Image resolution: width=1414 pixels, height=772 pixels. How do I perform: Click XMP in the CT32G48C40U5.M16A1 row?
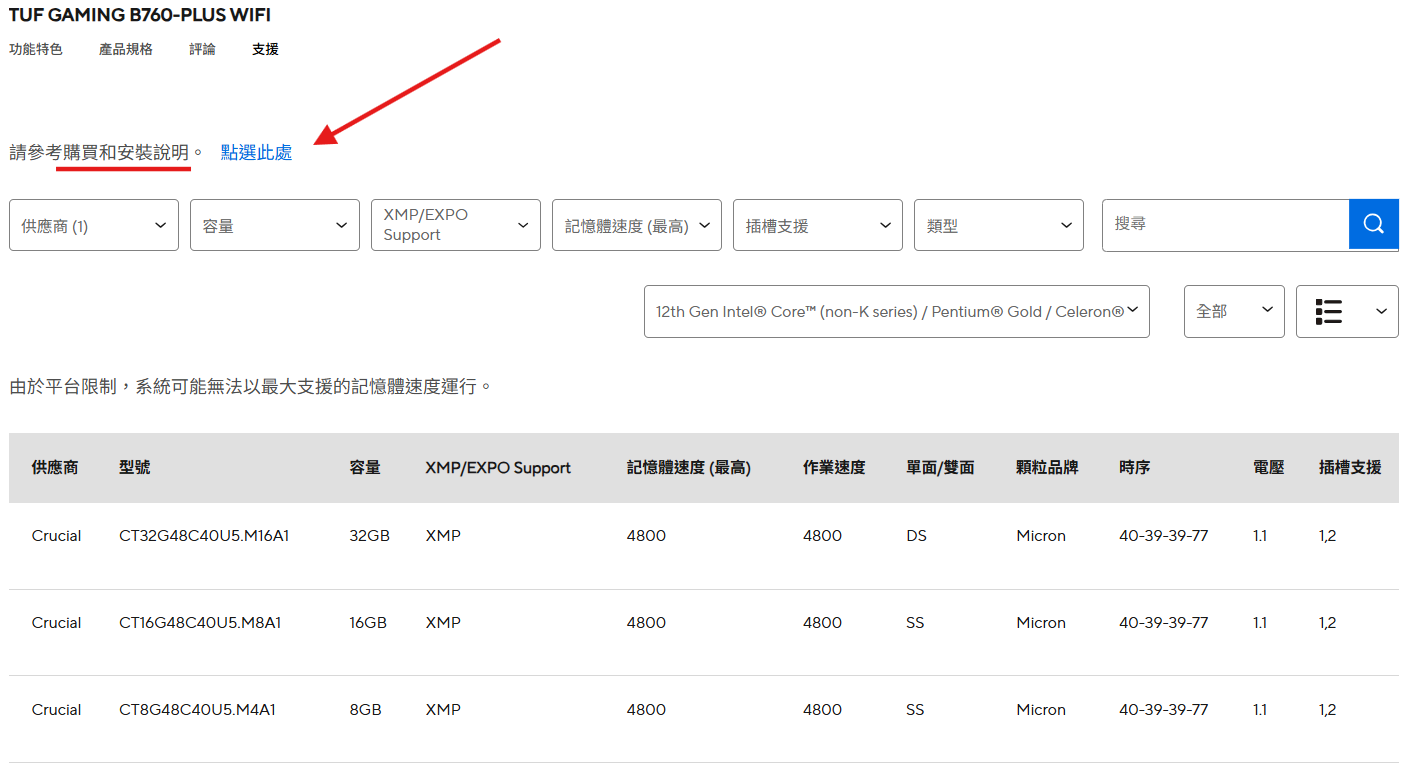pyautogui.click(x=443, y=536)
